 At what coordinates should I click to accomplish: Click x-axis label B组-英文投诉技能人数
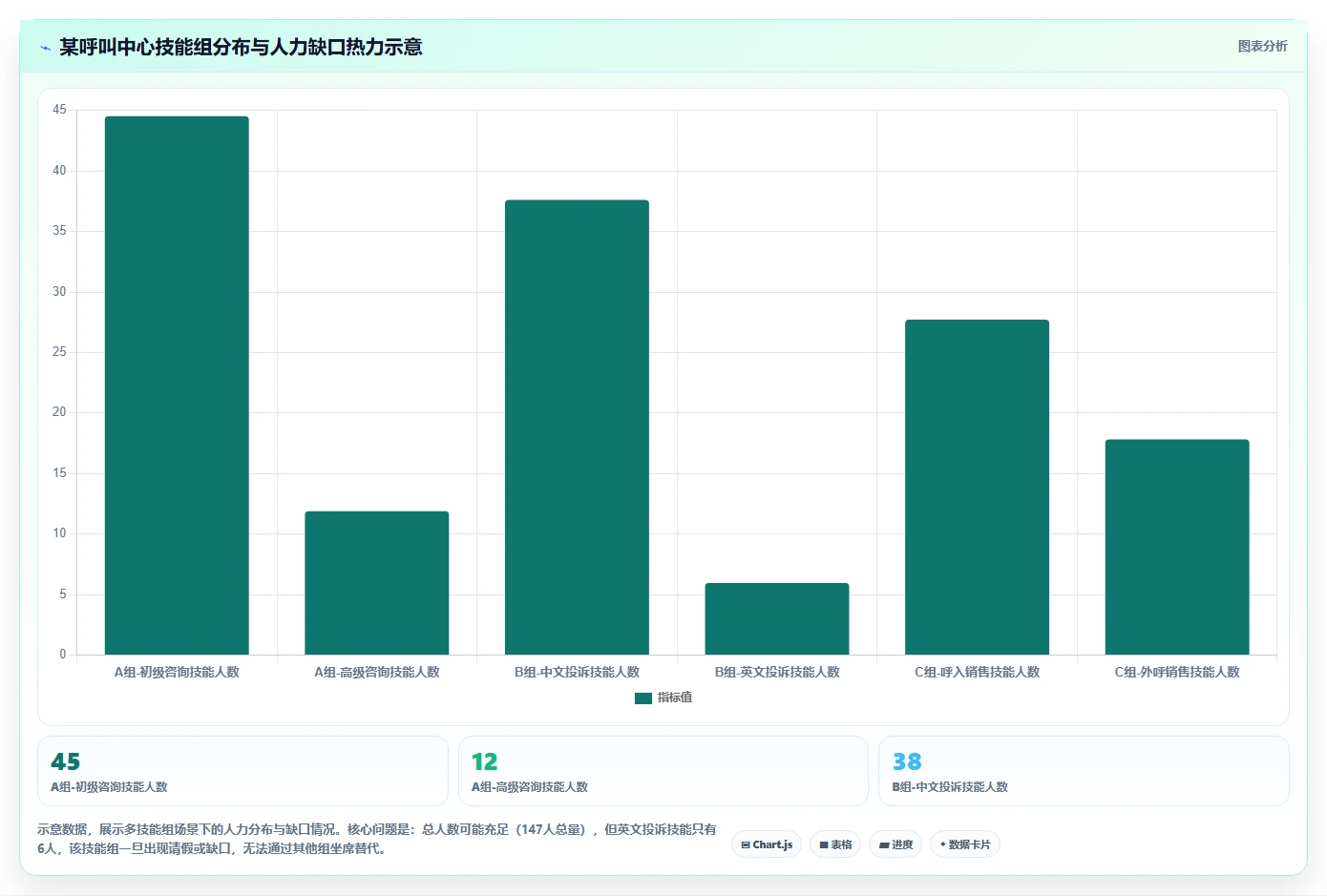777,672
